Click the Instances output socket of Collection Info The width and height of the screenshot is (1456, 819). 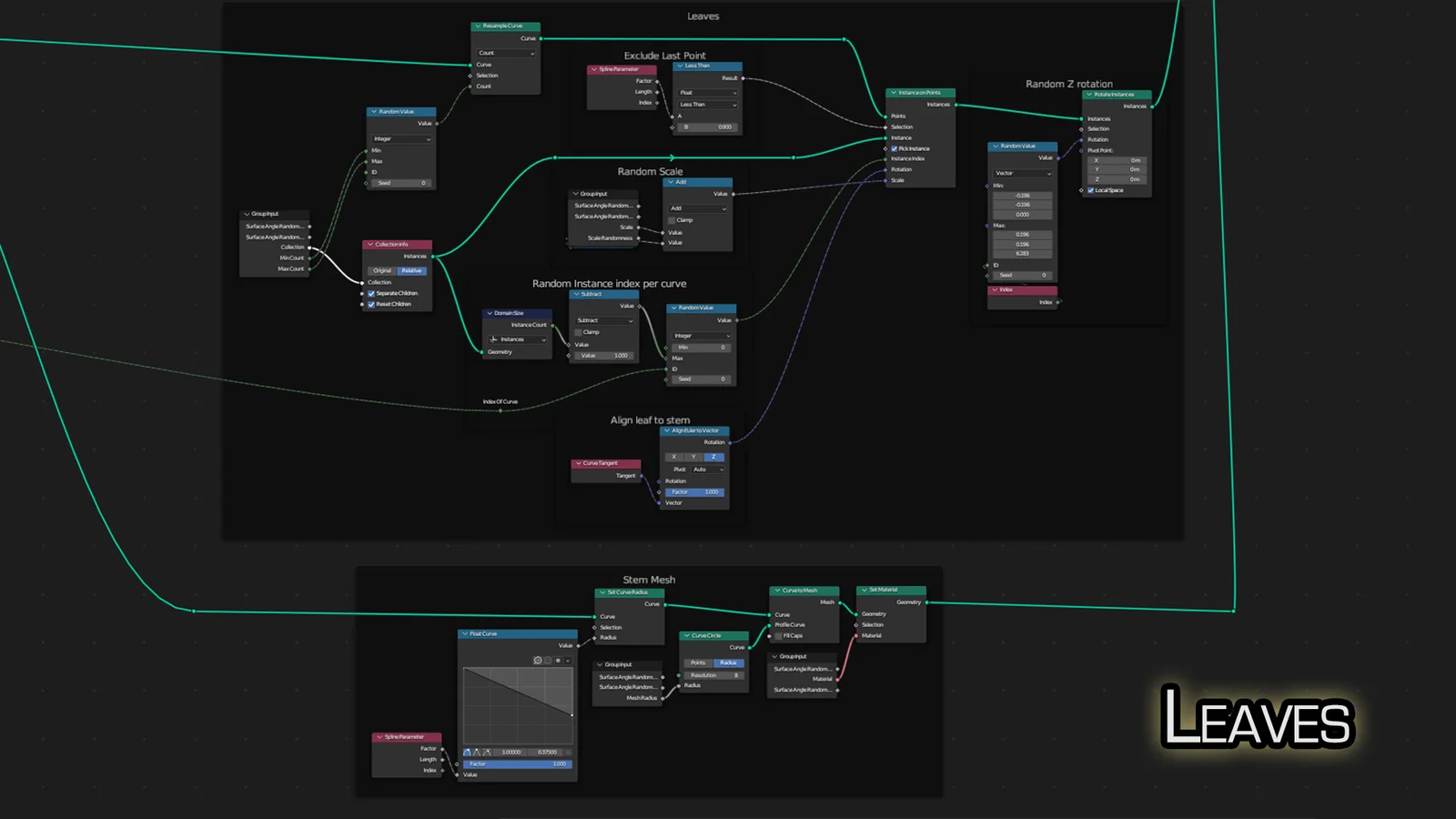pos(433,257)
